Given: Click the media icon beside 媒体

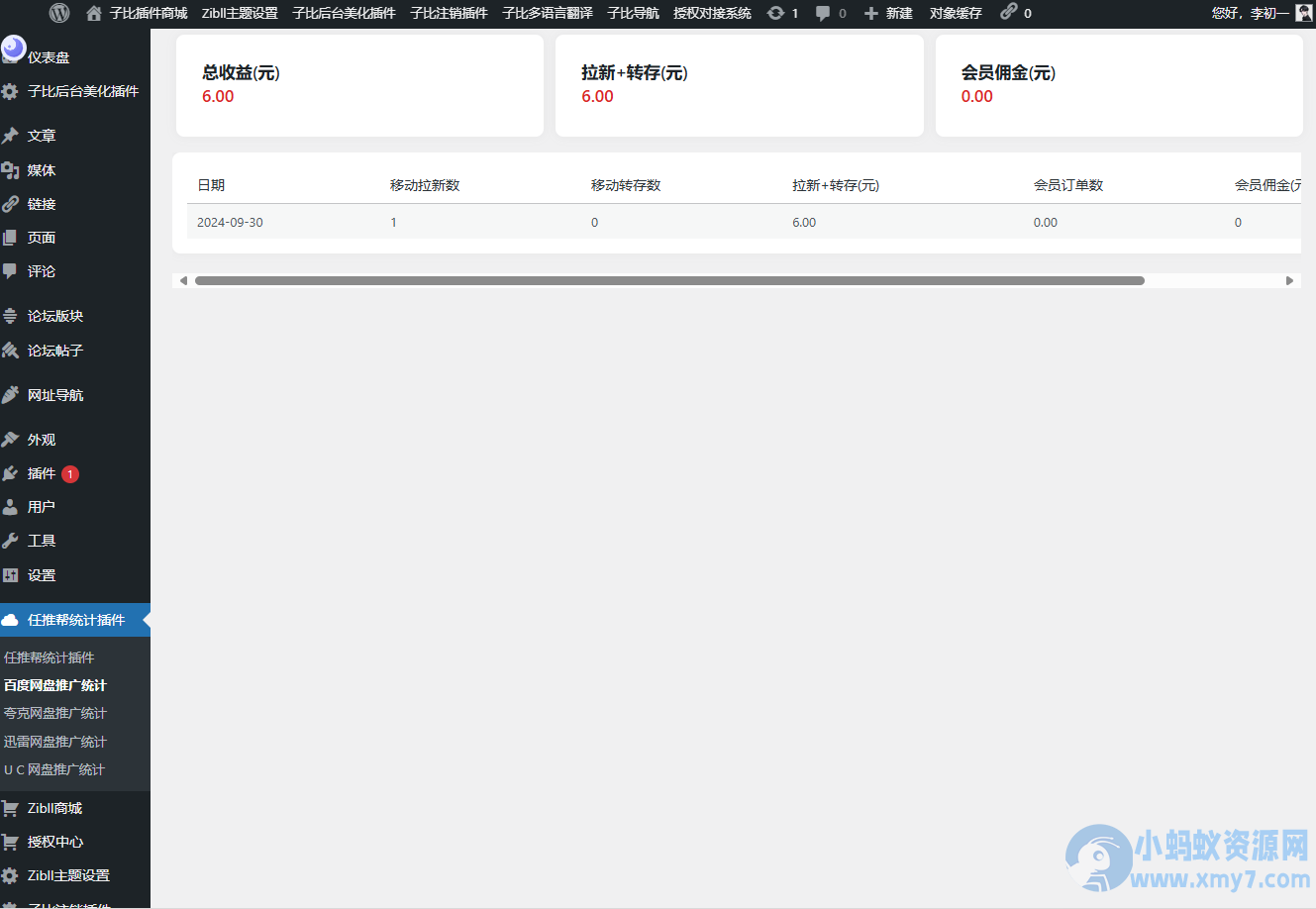Looking at the screenshot, I should (10, 170).
